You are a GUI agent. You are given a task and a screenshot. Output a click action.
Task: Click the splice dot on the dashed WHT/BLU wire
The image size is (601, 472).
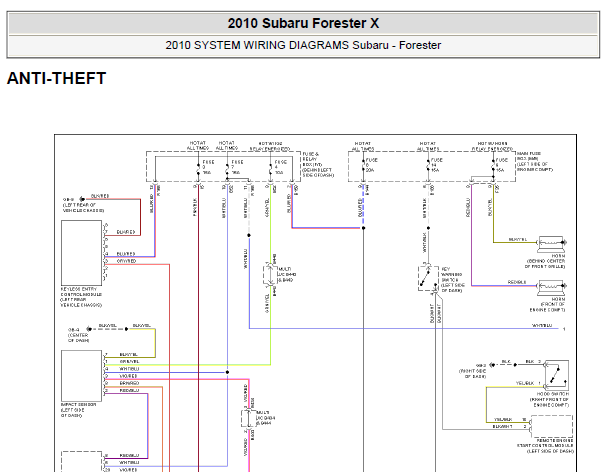tap(249, 235)
